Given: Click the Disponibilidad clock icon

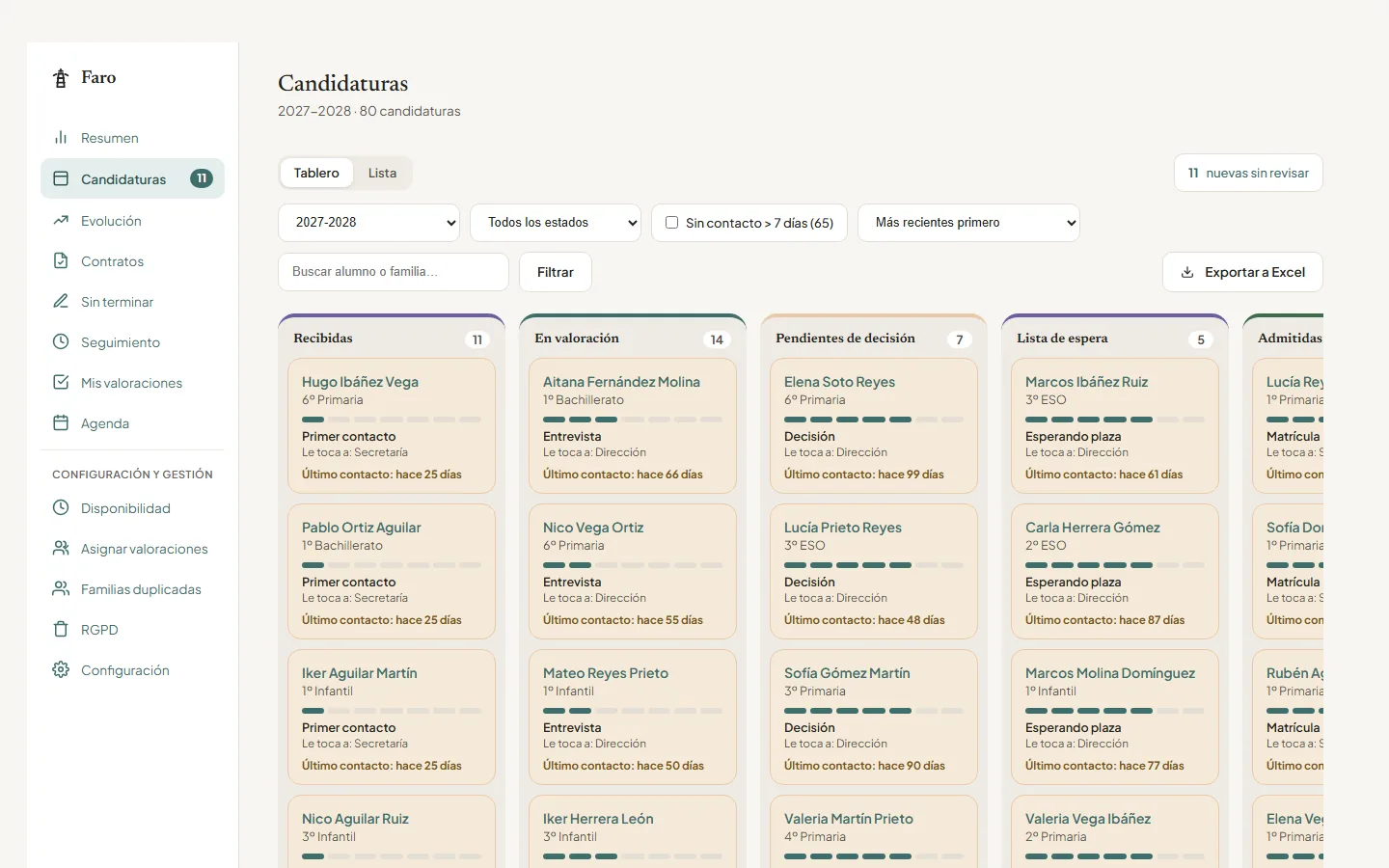Looking at the screenshot, I should (x=61, y=508).
